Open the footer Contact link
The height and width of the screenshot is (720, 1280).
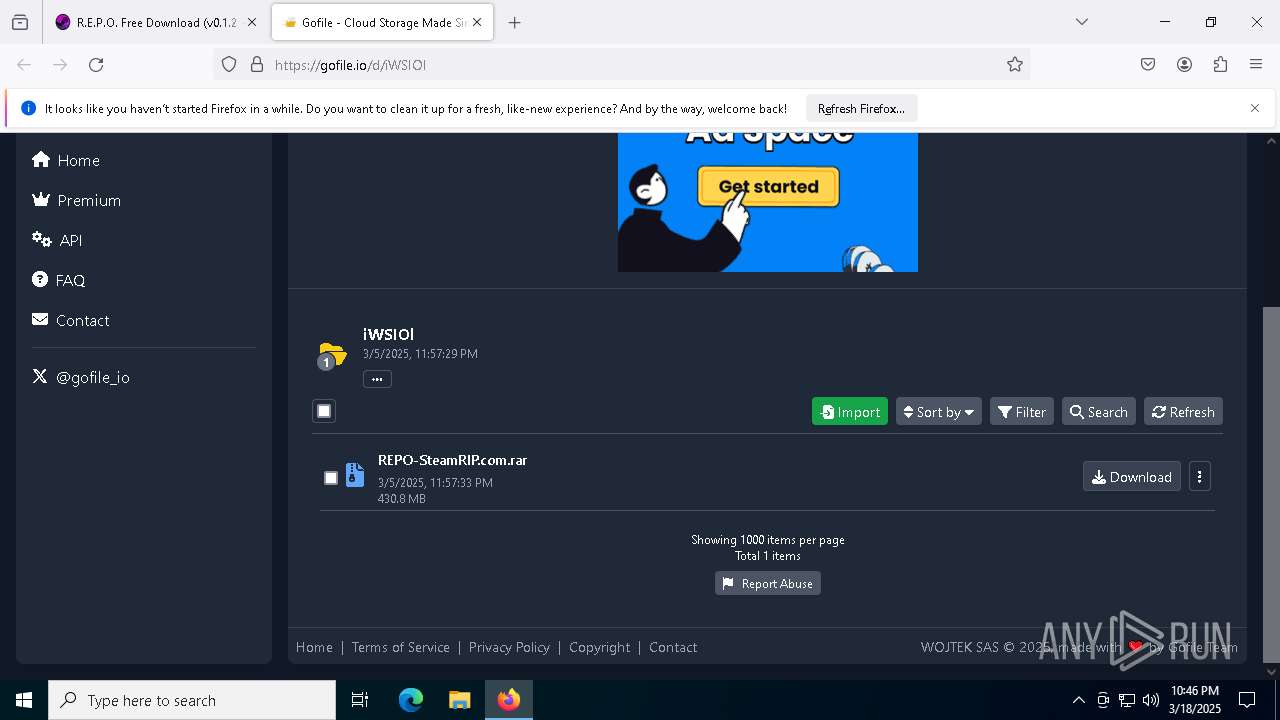click(x=673, y=647)
